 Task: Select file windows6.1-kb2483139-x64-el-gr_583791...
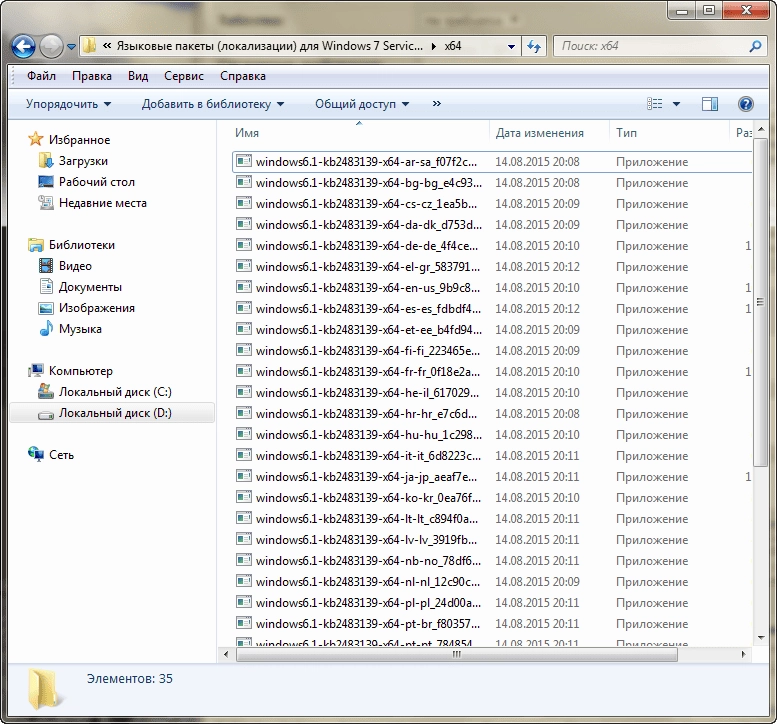pos(368,267)
